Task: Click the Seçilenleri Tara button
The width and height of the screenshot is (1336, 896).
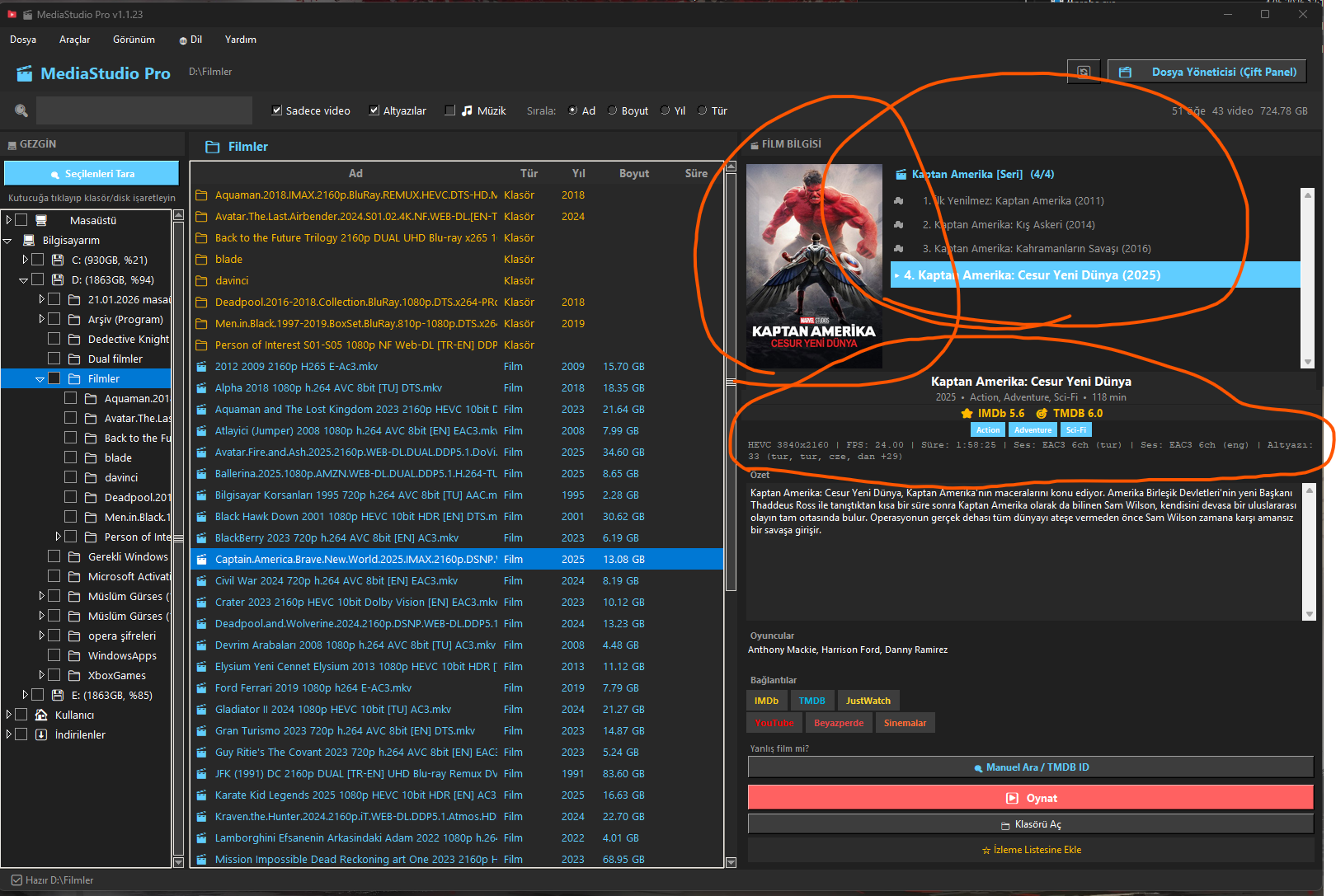Action: [x=92, y=174]
